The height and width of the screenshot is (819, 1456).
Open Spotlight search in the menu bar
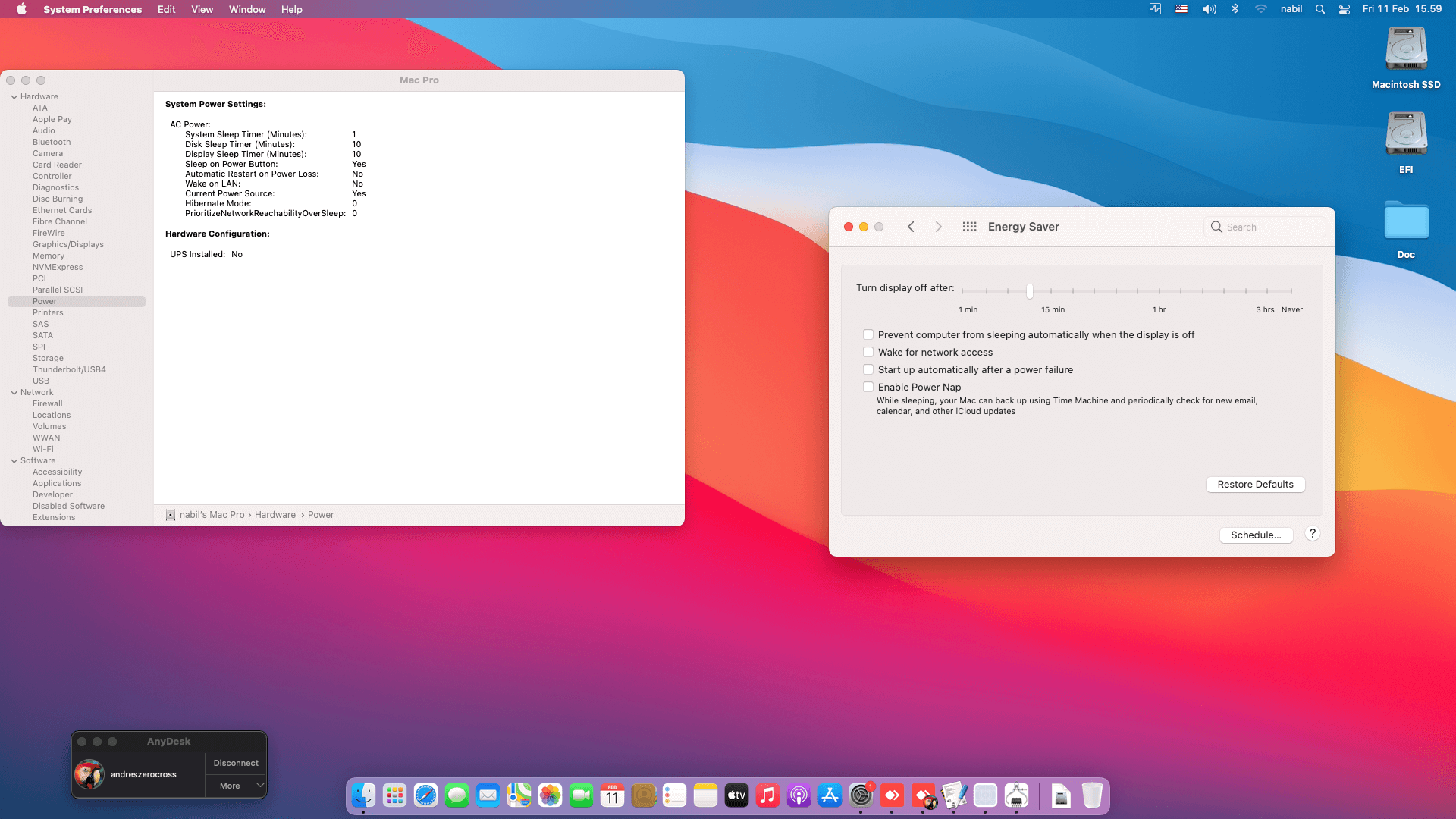point(1320,9)
